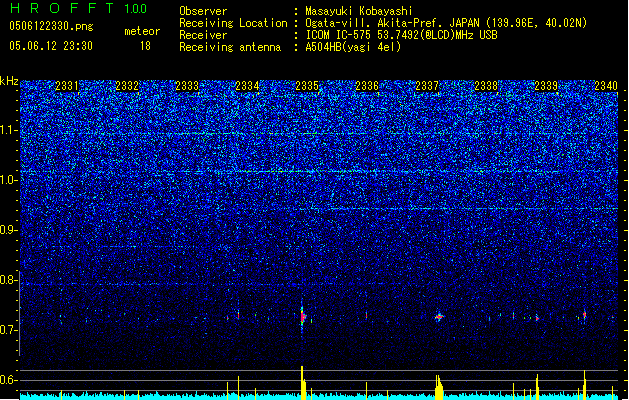Image resolution: width=629 pixels, height=400 pixels.
Task: Click the tallest yellow power spike at 2335
Action: pos(302,382)
